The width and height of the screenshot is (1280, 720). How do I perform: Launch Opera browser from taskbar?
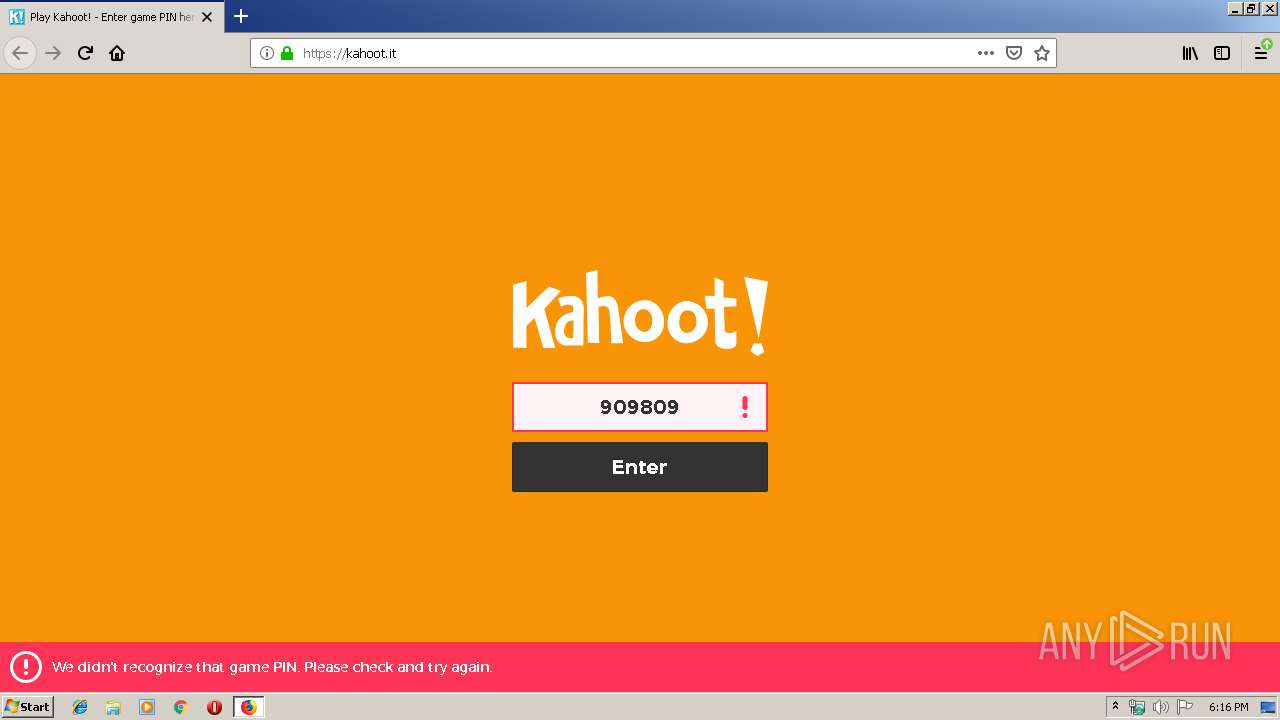(214, 707)
